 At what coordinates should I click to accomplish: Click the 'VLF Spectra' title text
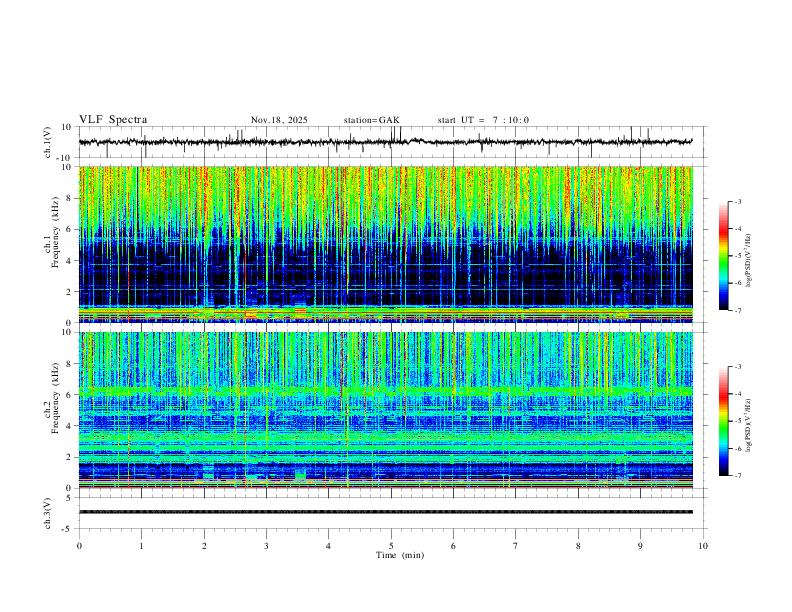113,120
